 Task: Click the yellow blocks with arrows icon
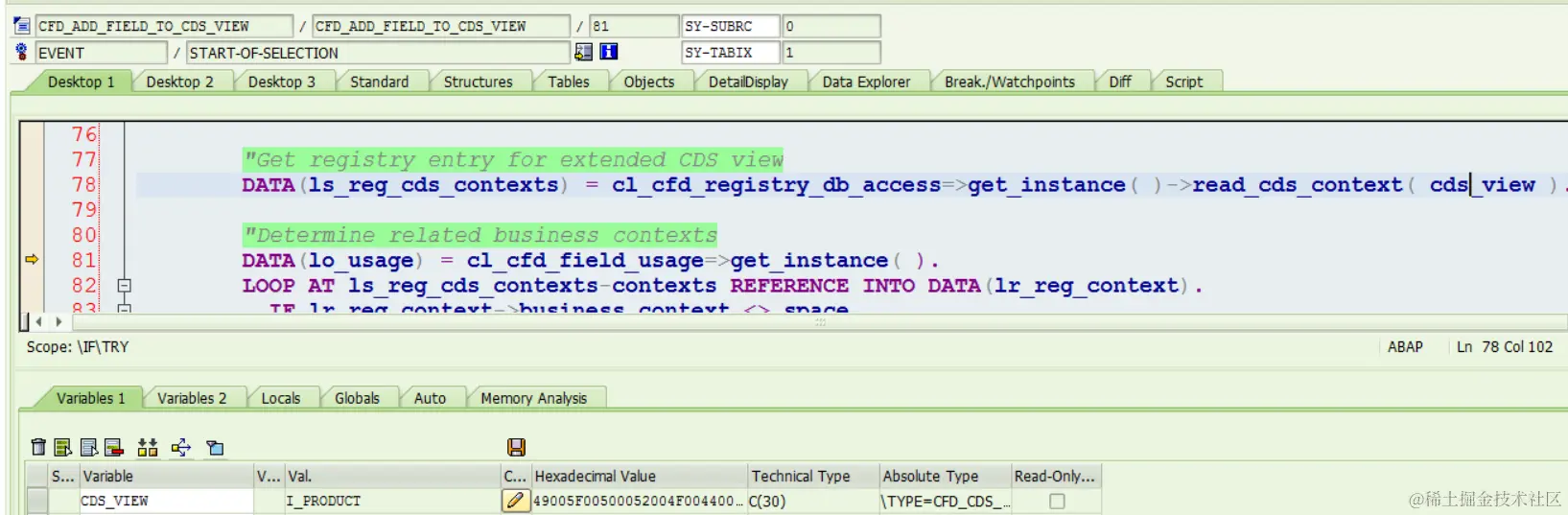pos(148,447)
